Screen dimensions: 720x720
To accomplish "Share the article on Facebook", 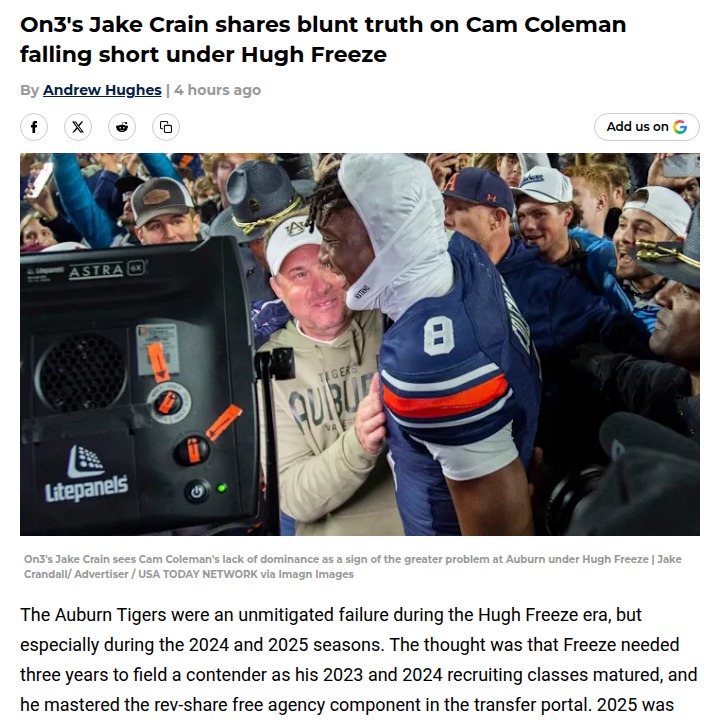I will (34, 127).
